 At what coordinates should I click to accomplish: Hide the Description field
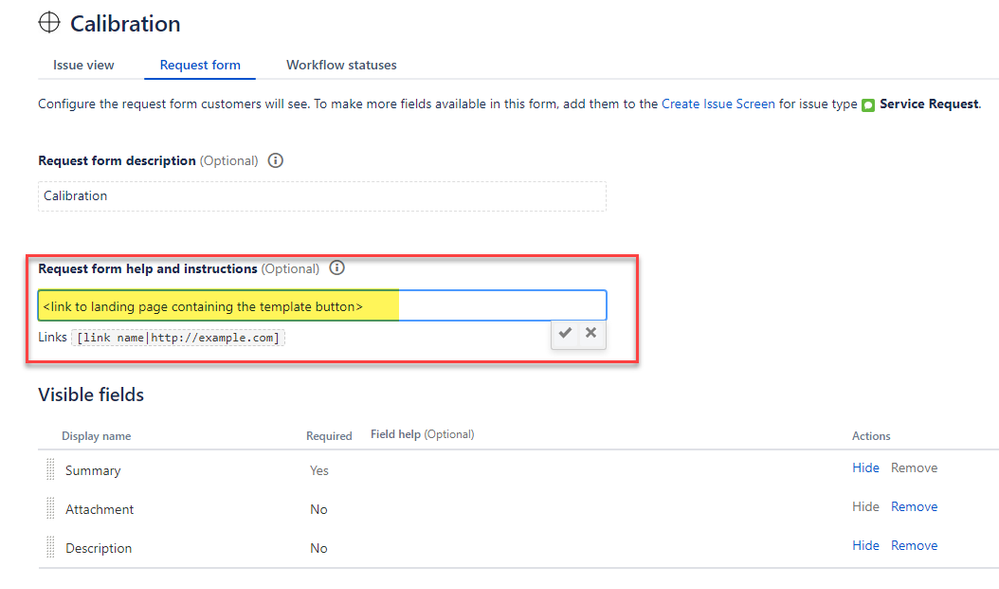(866, 546)
